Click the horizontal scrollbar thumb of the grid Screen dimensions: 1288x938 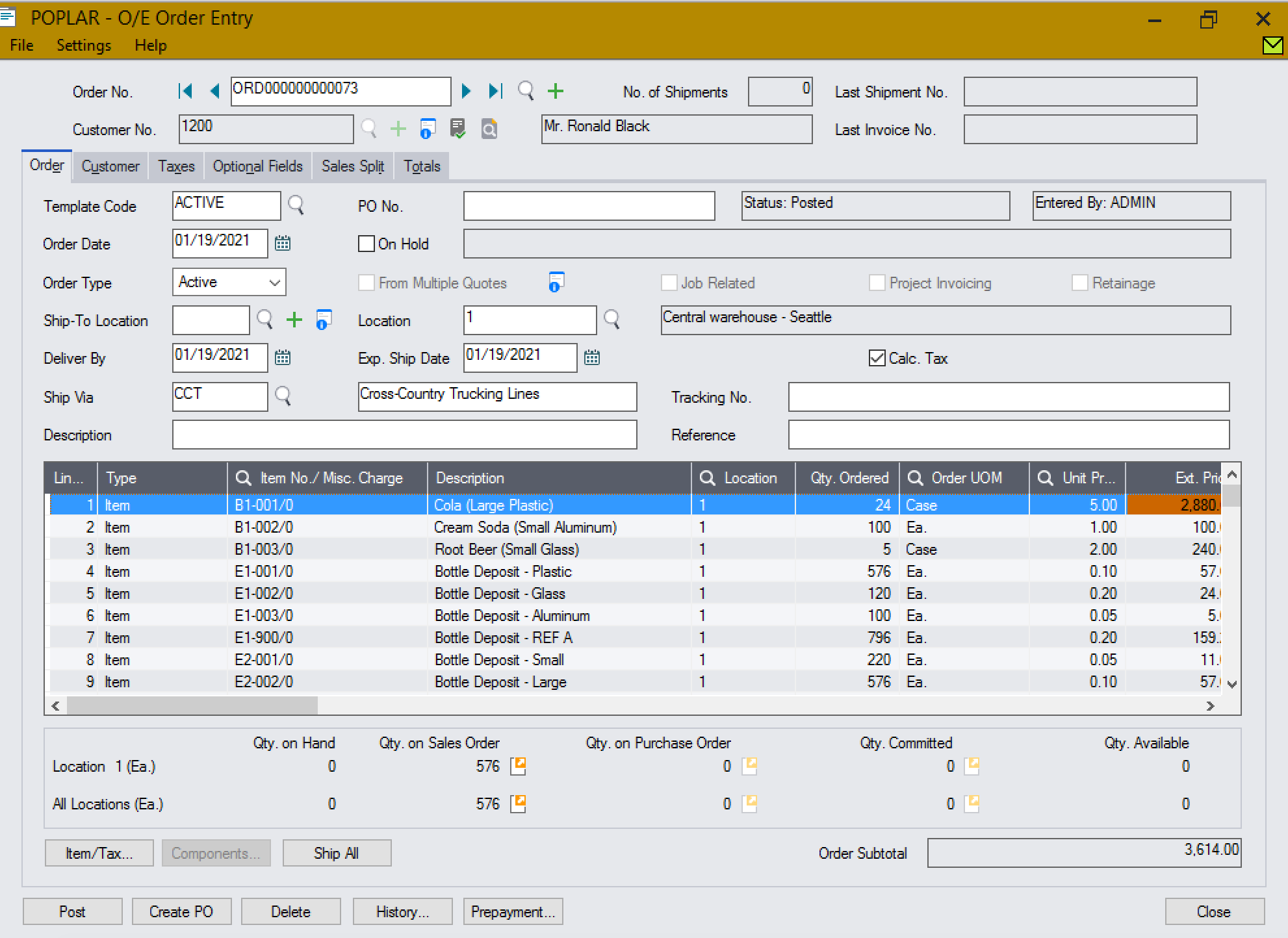[192, 705]
